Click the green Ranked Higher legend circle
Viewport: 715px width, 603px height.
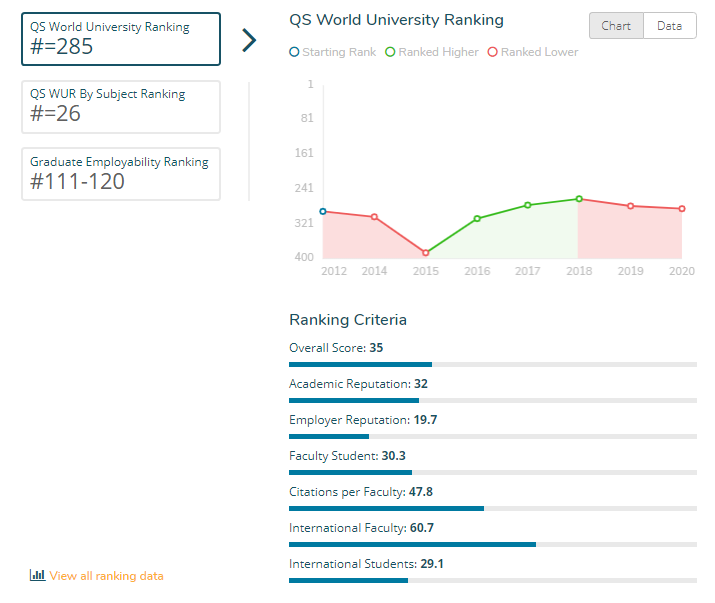click(x=390, y=52)
